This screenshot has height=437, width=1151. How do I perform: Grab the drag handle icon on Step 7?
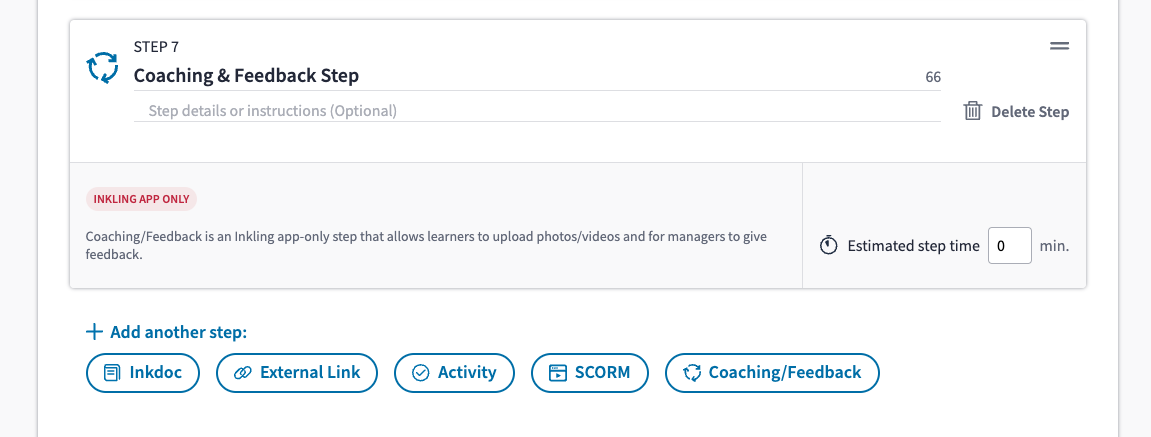(1059, 46)
